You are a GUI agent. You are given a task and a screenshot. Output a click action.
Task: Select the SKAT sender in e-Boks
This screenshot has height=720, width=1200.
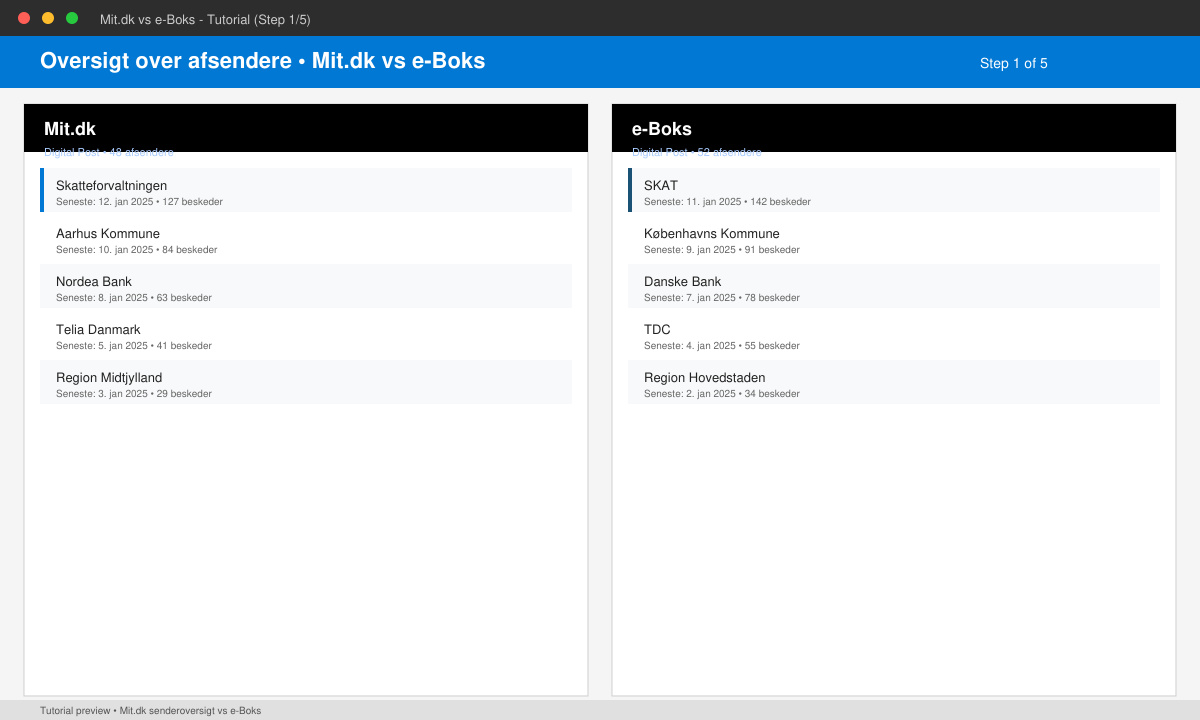pyautogui.click(x=894, y=190)
